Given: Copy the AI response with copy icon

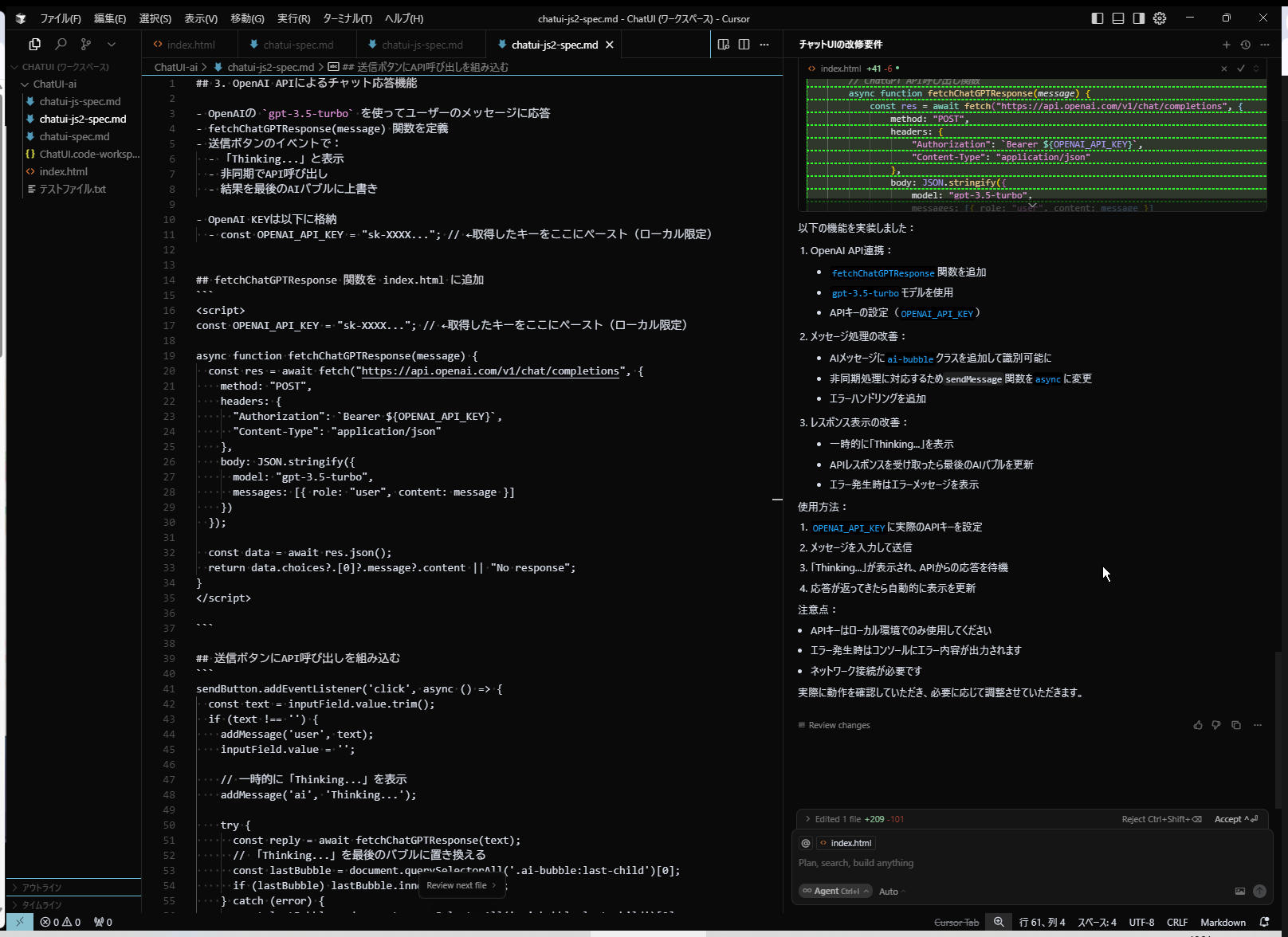Looking at the screenshot, I should click(x=1235, y=725).
